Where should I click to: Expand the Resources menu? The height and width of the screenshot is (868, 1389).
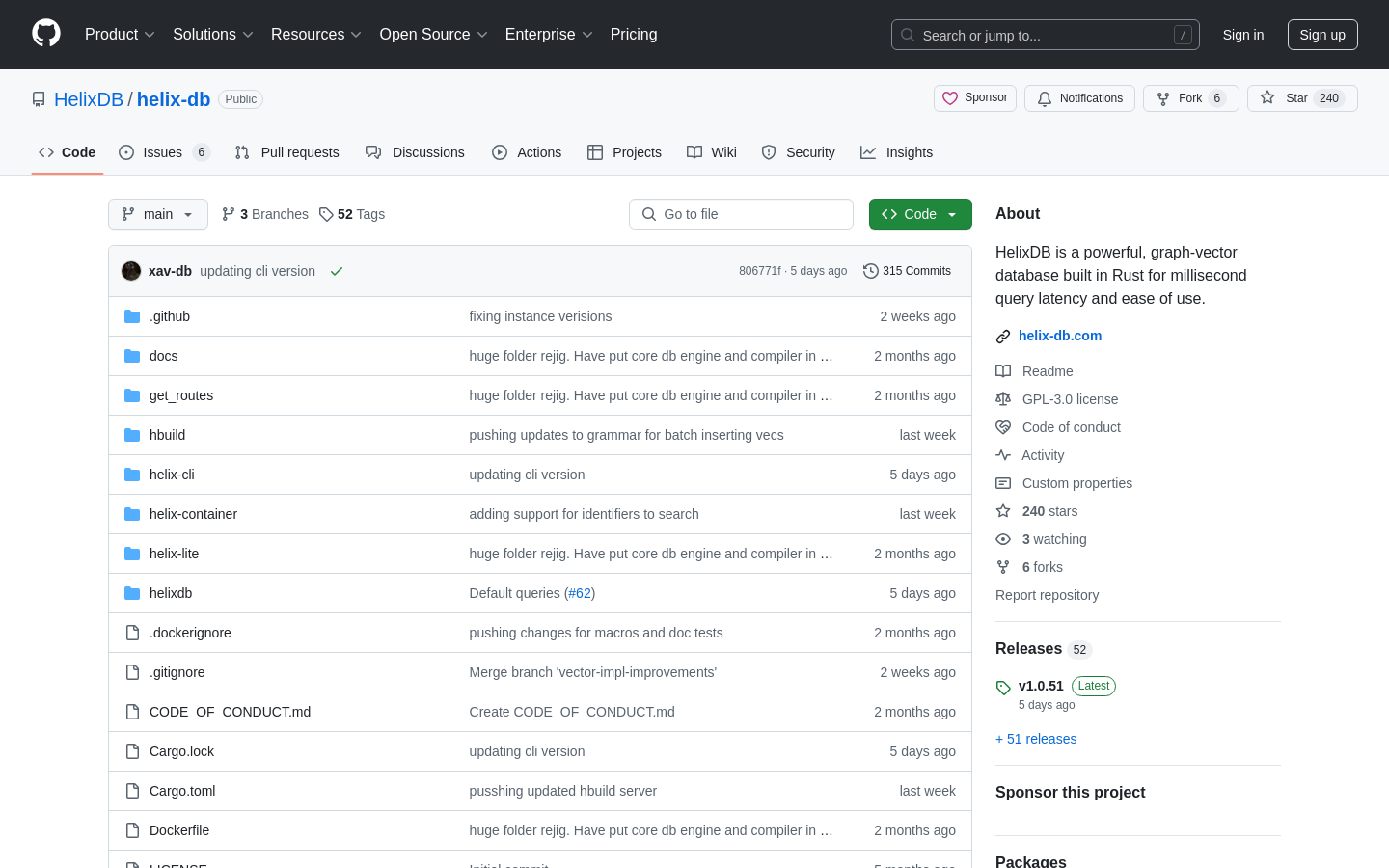tap(316, 34)
